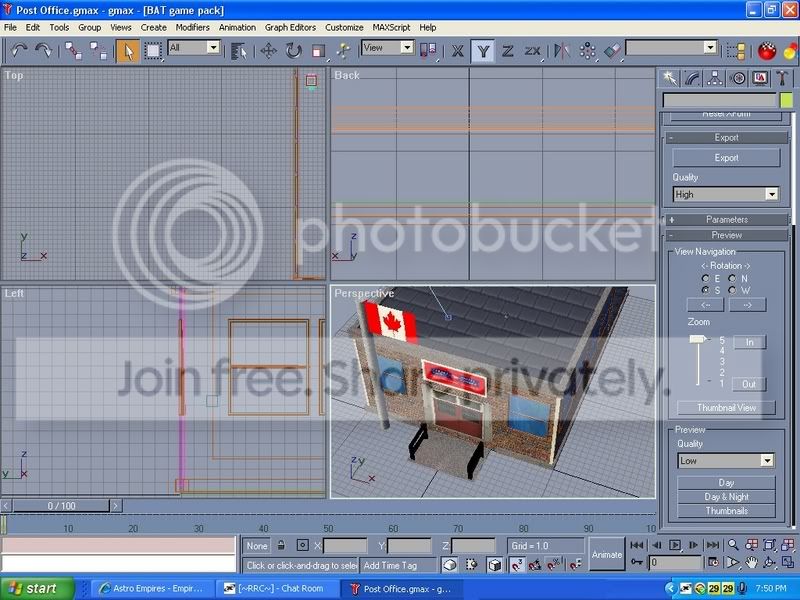The width and height of the screenshot is (800, 600).
Task: Open the Utilities hammer panel tab
Action: [782, 78]
